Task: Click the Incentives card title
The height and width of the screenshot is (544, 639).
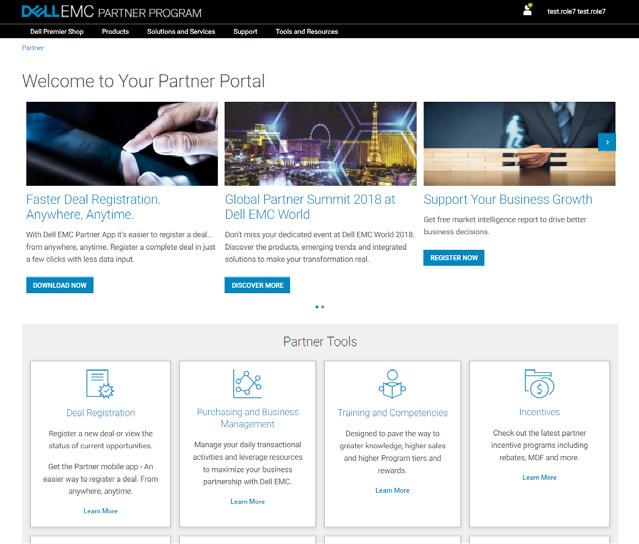Action: point(540,412)
